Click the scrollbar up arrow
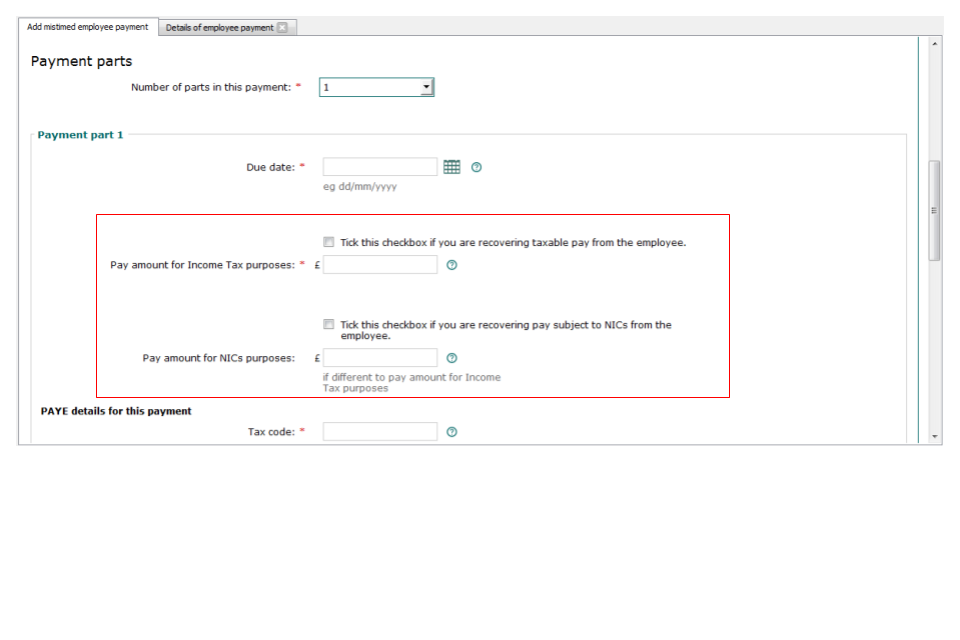The height and width of the screenshot is (640, 960). coord(934,43)
